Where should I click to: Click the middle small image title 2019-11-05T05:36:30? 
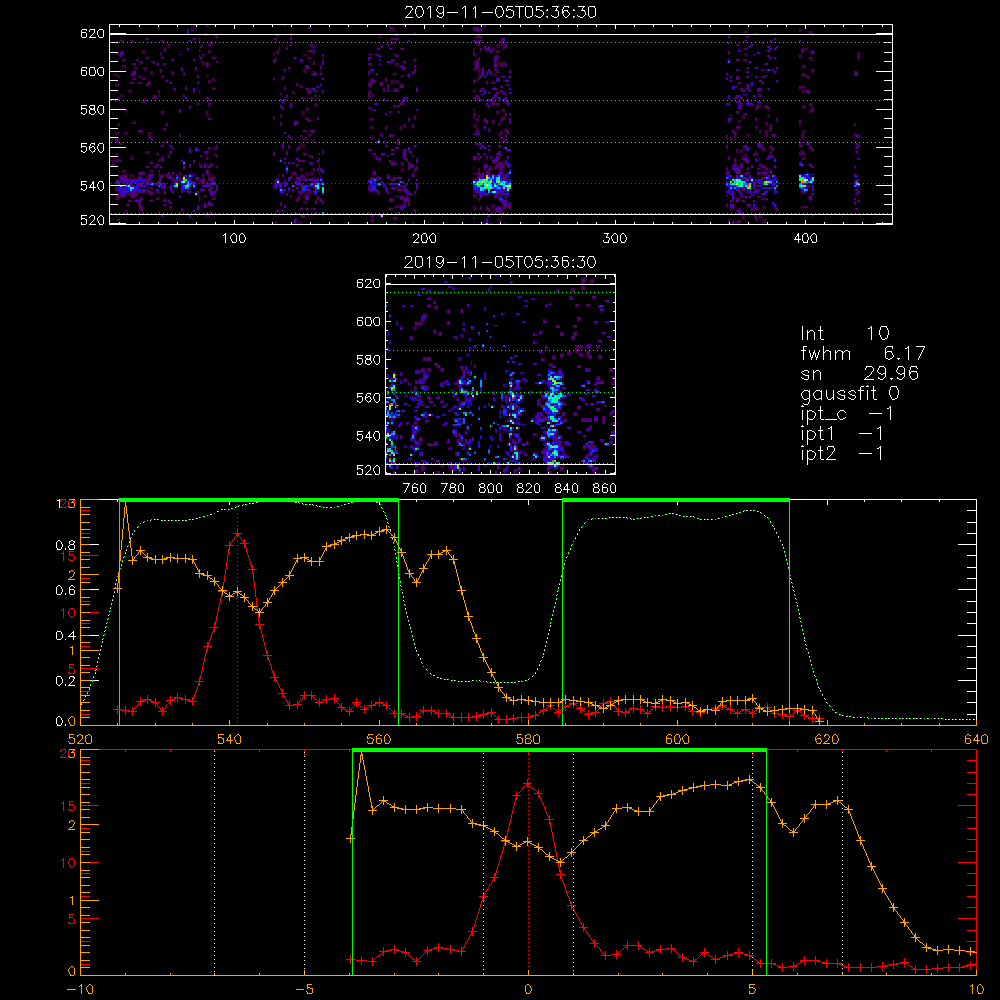500,261
